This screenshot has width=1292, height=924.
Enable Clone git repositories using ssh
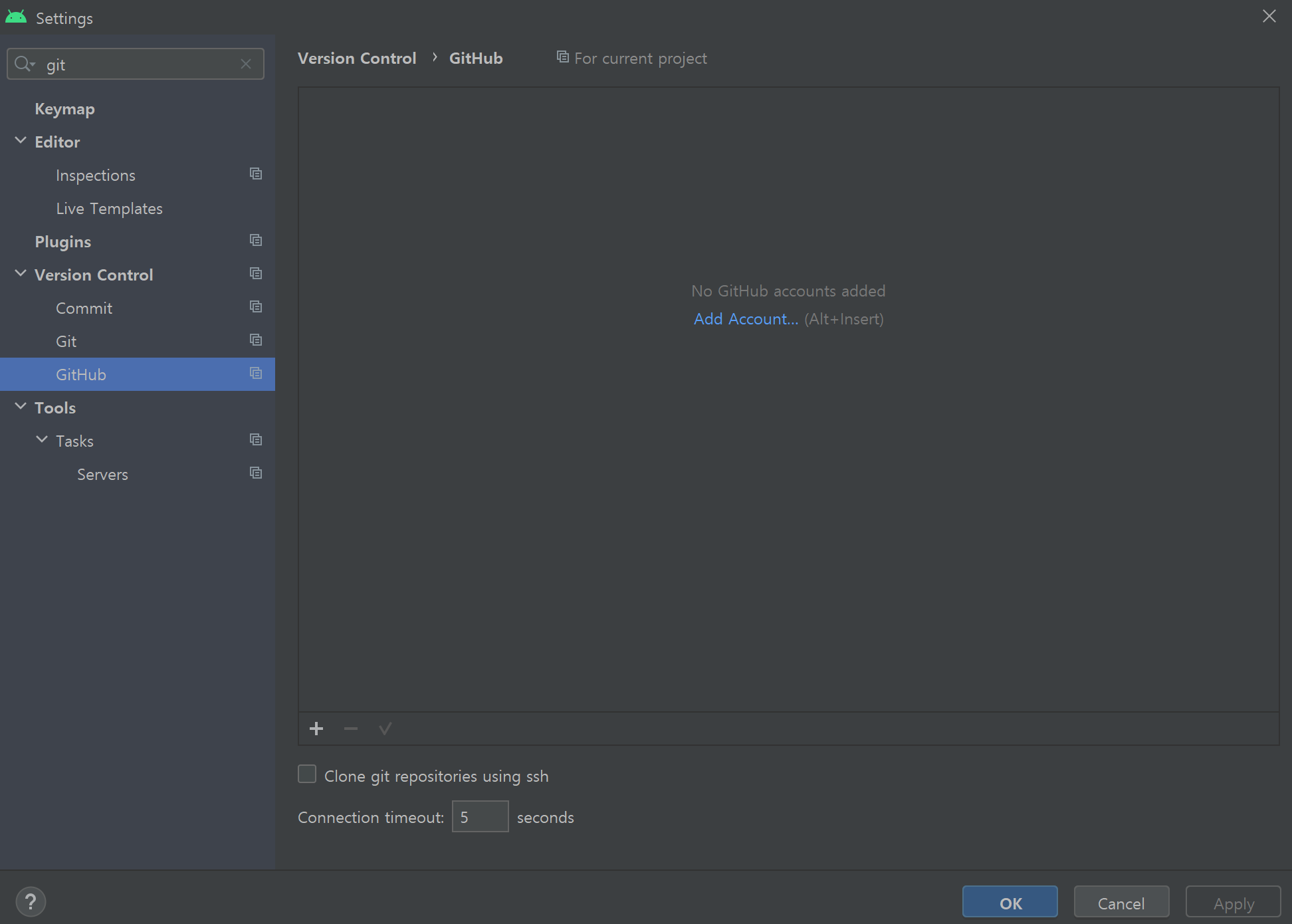click(307, 774)
